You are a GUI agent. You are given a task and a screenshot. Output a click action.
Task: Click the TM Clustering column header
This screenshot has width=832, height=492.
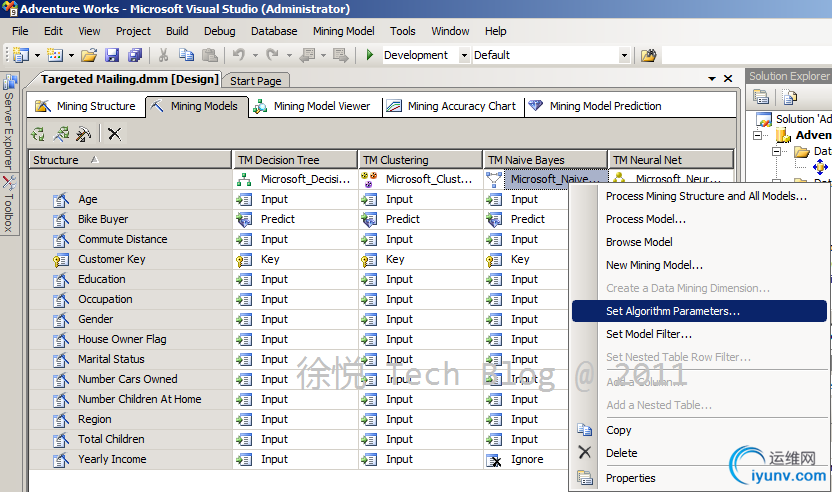coord(421,160)
